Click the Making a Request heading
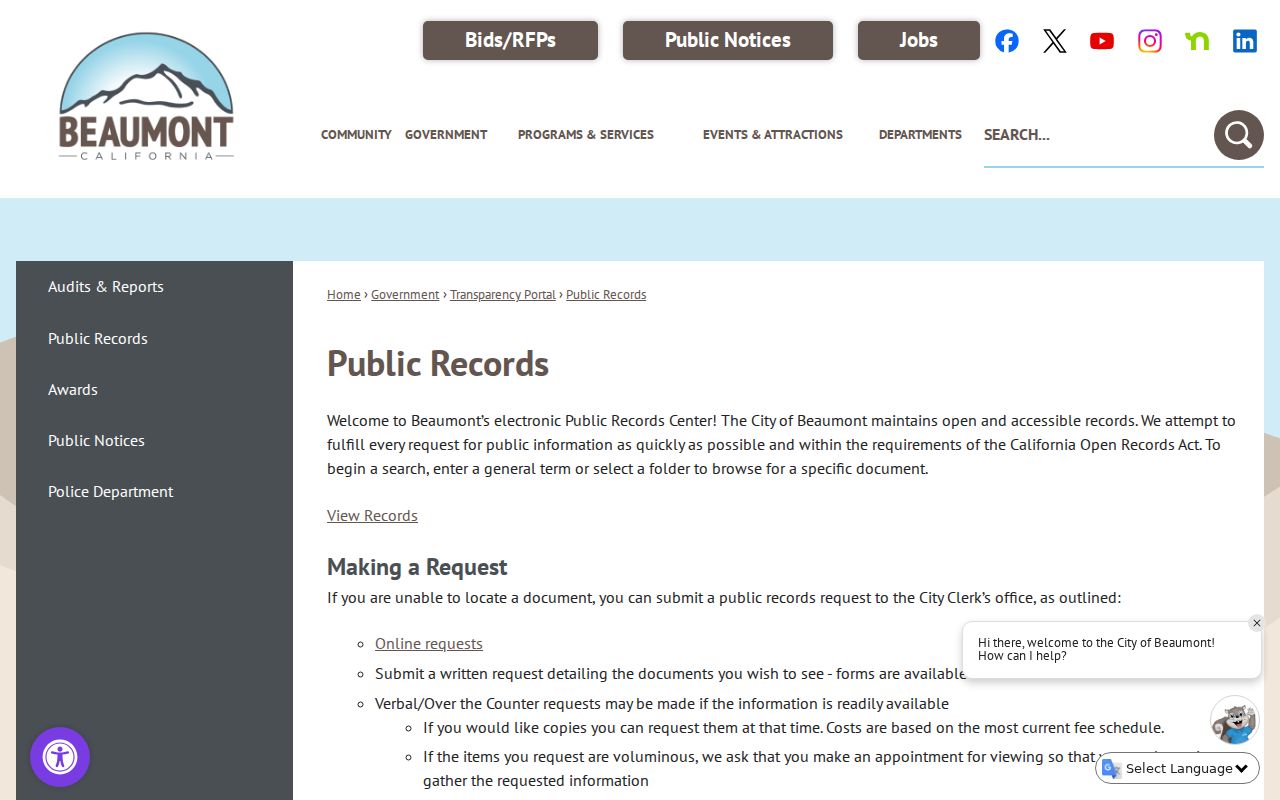The width and height of the screenshot is (1280, 800). 417,567
